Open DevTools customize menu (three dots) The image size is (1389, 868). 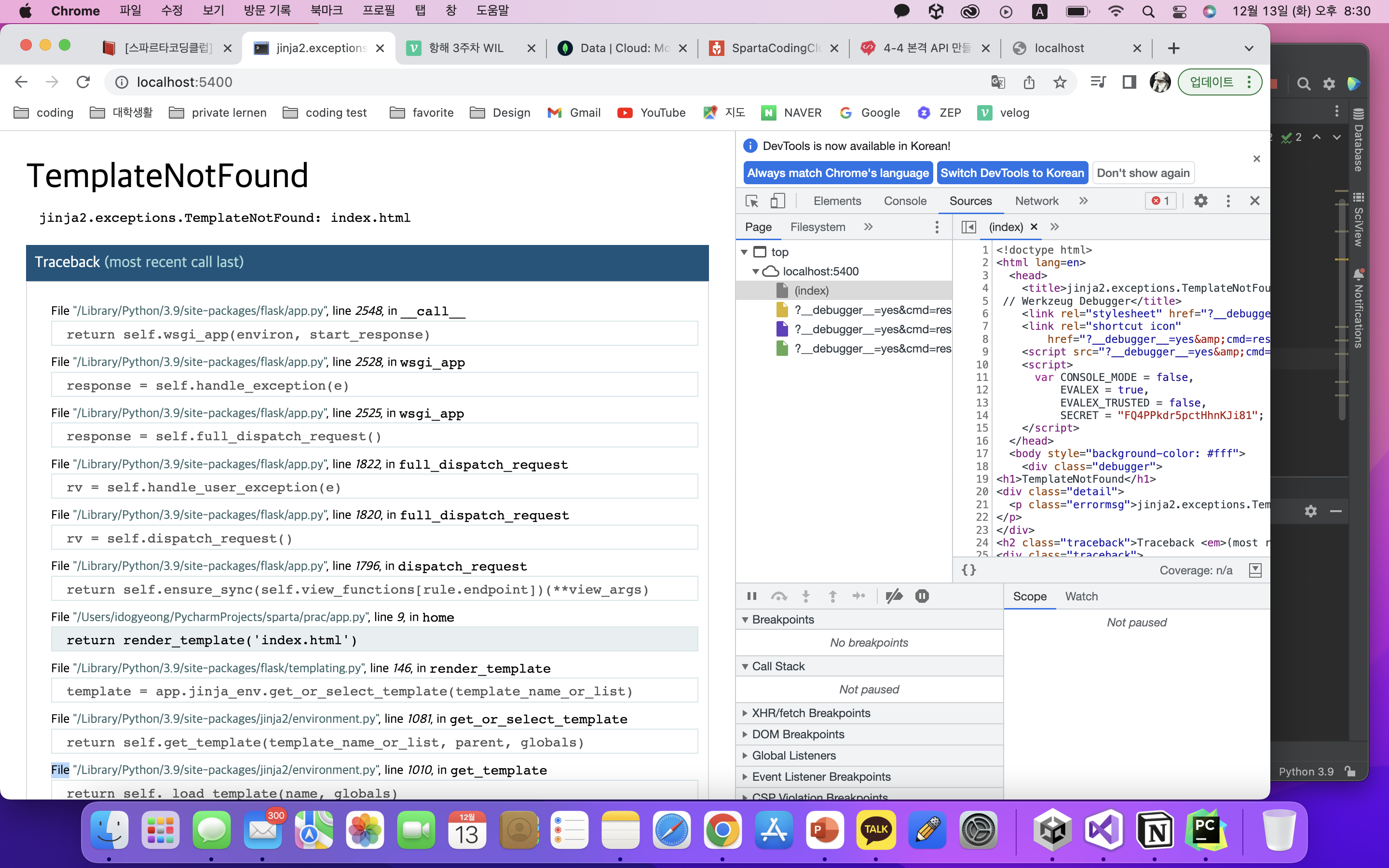point(1228,201)
